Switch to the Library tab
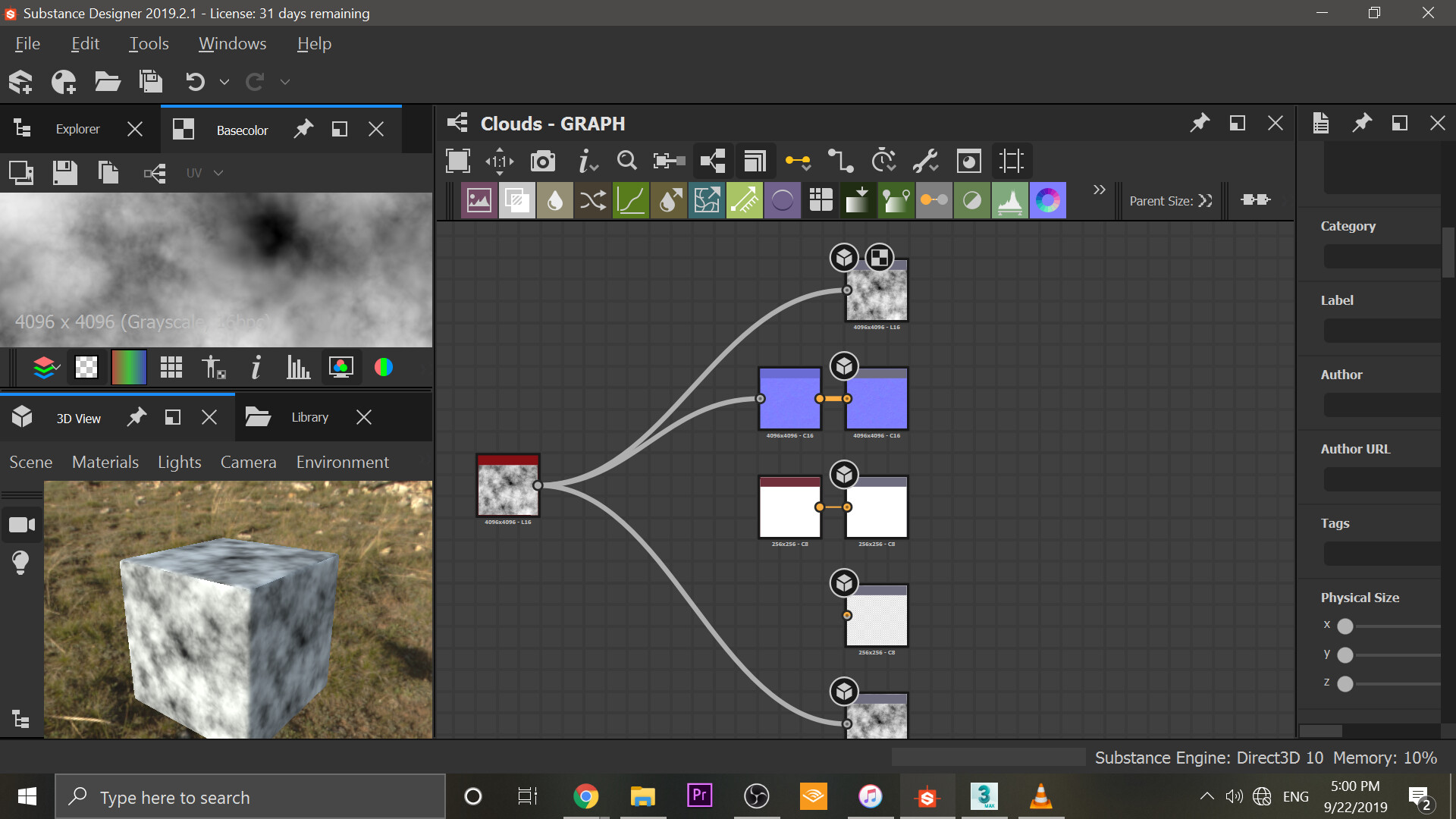1456x819 pixels. pyautogui.click(x=311, y=417)
